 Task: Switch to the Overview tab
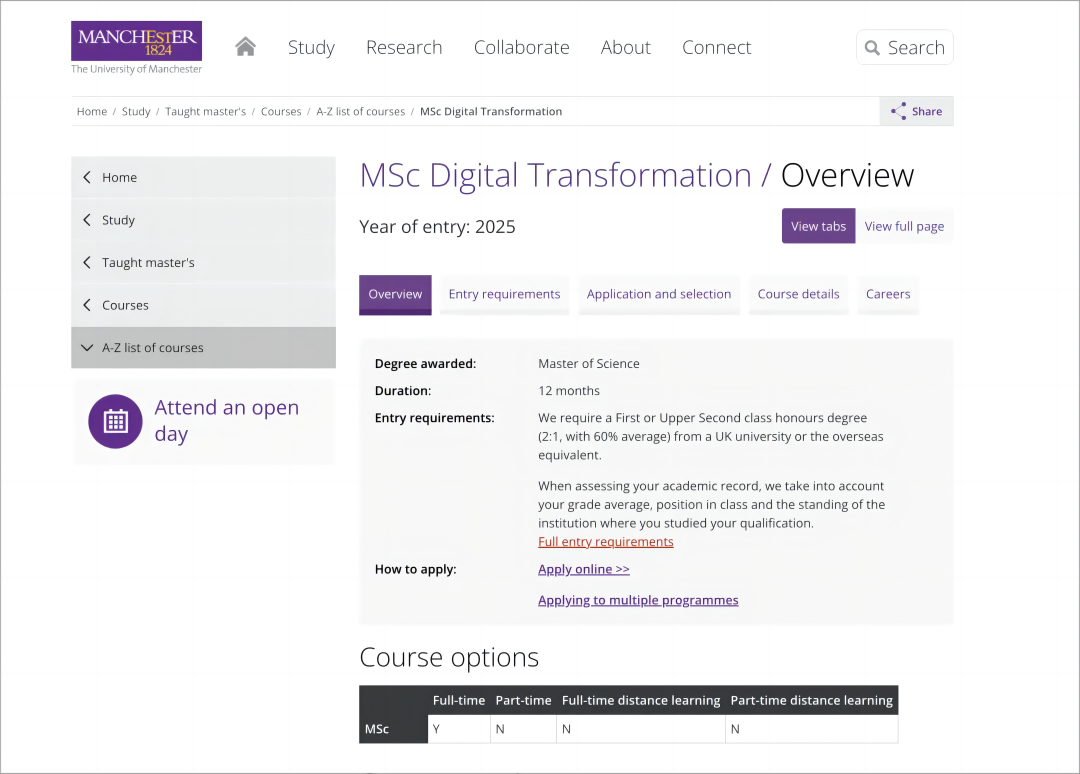click(395, 295)
